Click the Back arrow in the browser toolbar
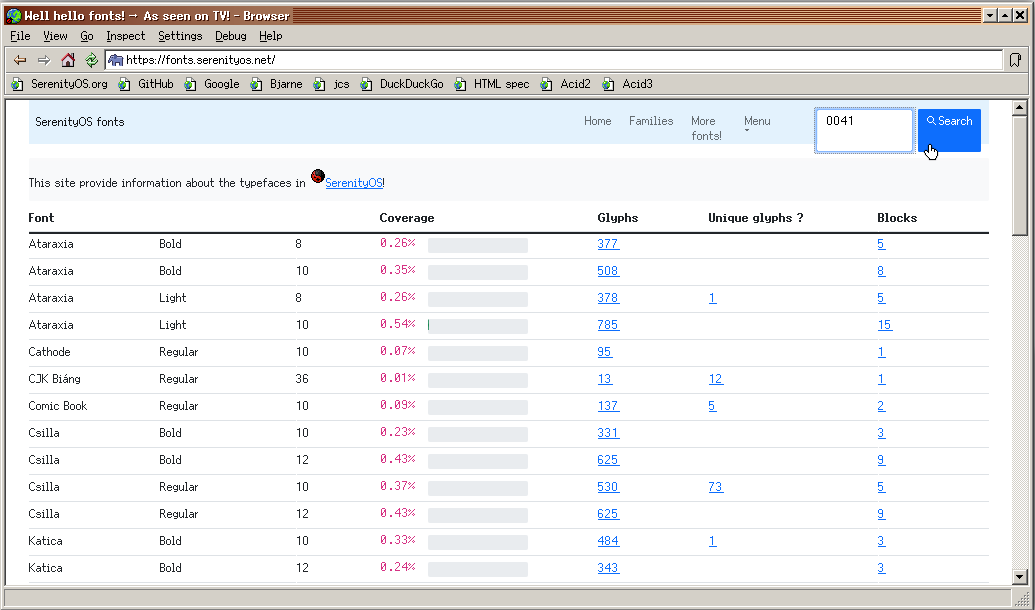This screenshot has width=1035, height=610. [20, 60]
